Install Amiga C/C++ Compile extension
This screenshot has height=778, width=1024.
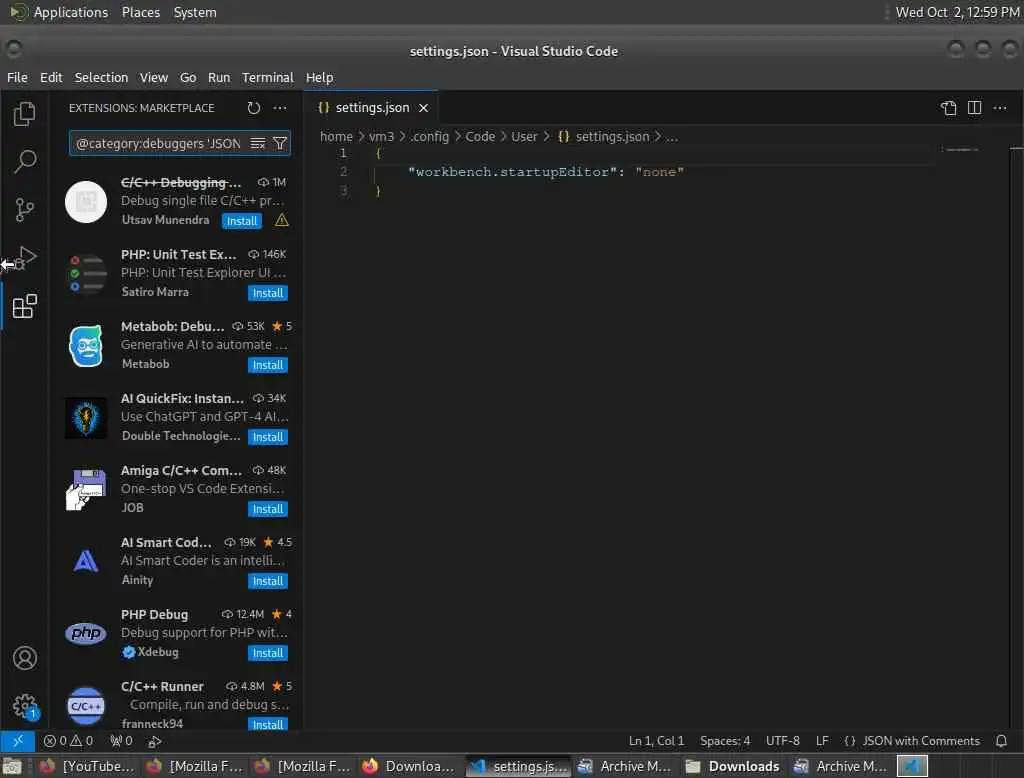268,508
